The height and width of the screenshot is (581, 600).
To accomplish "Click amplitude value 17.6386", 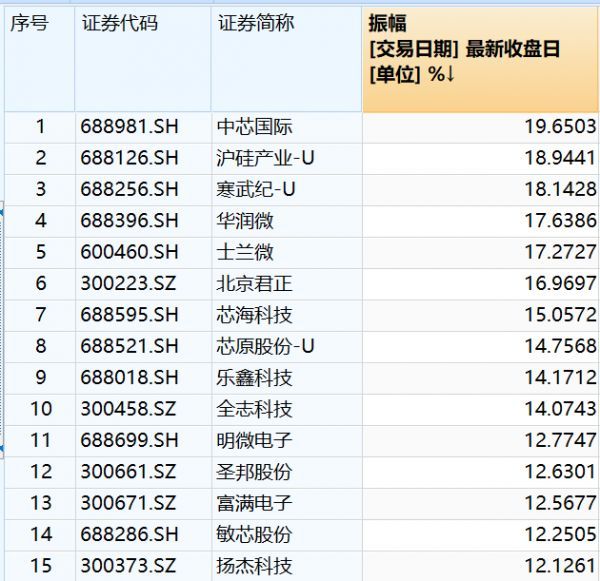I will click(560, 221).
